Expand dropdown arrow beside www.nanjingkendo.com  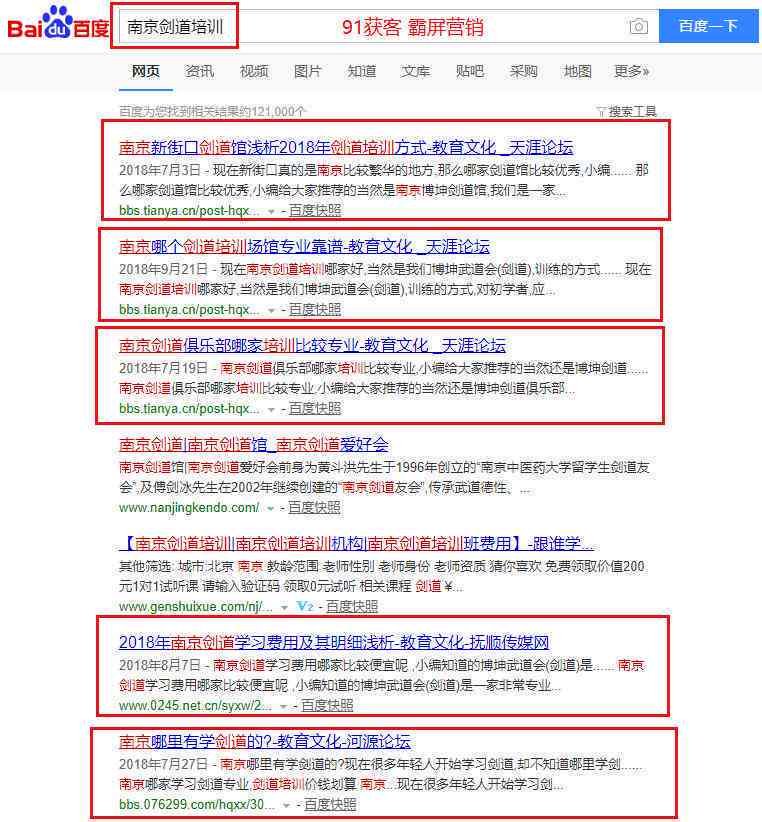point(270,509)
